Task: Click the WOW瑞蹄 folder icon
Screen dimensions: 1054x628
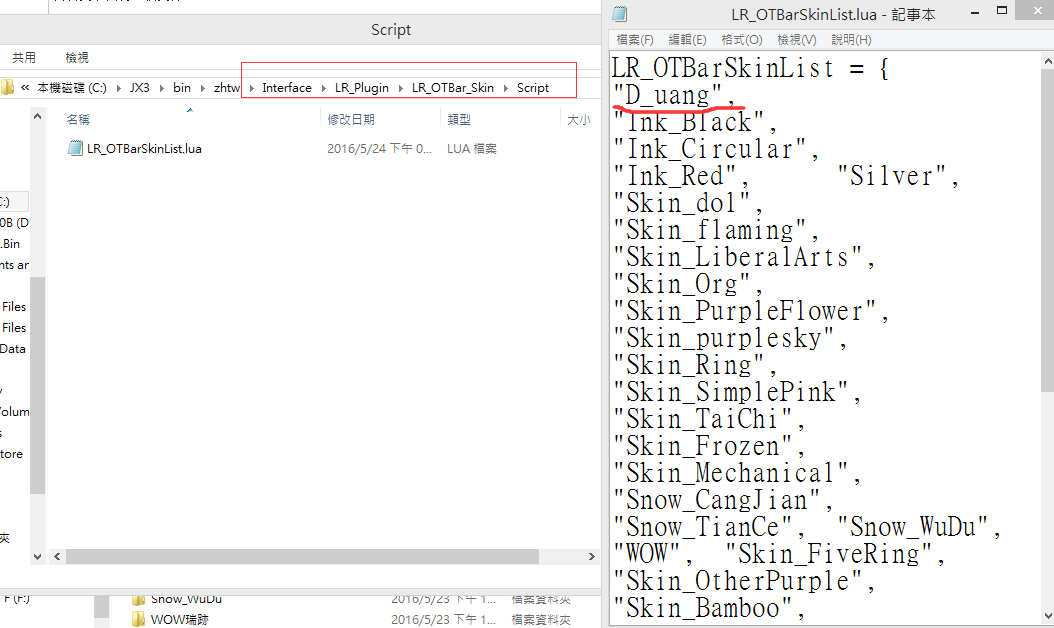Action: [x=139, y=619]
